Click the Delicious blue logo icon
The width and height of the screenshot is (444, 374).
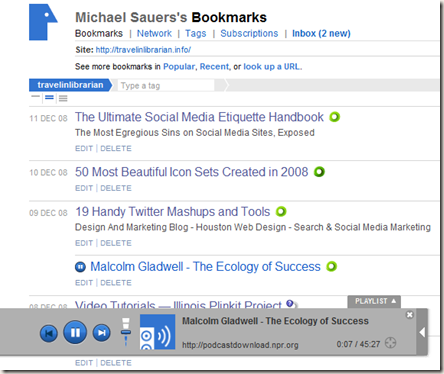[x=43, y=22]
